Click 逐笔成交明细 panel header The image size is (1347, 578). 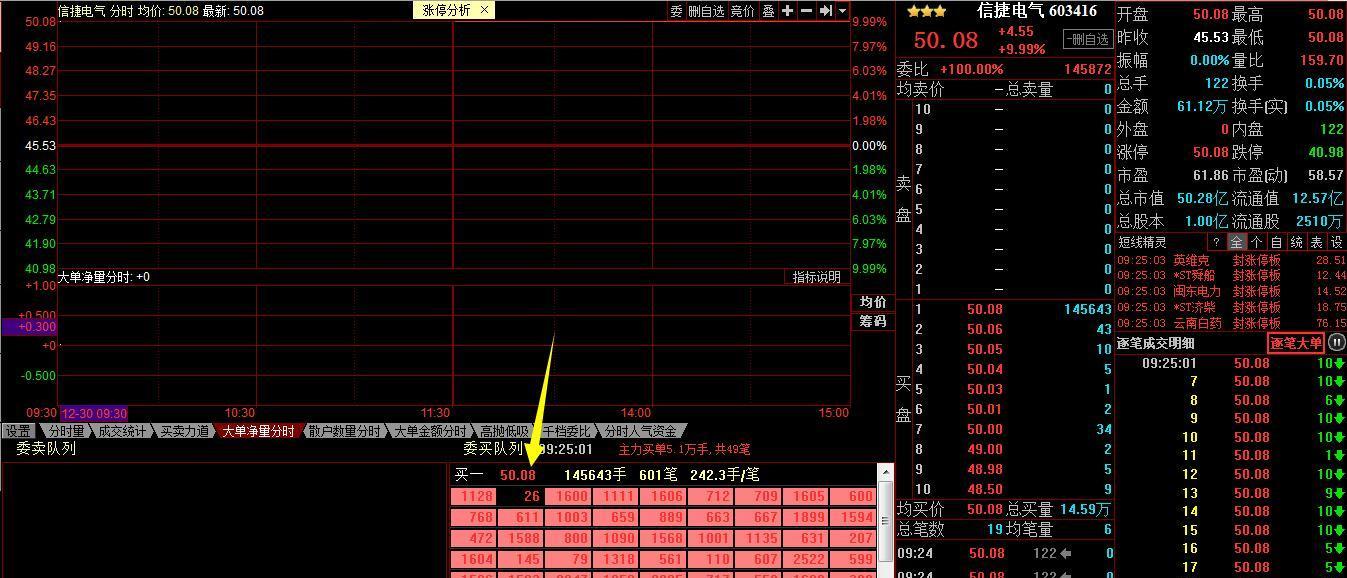tap(1155, 343)
